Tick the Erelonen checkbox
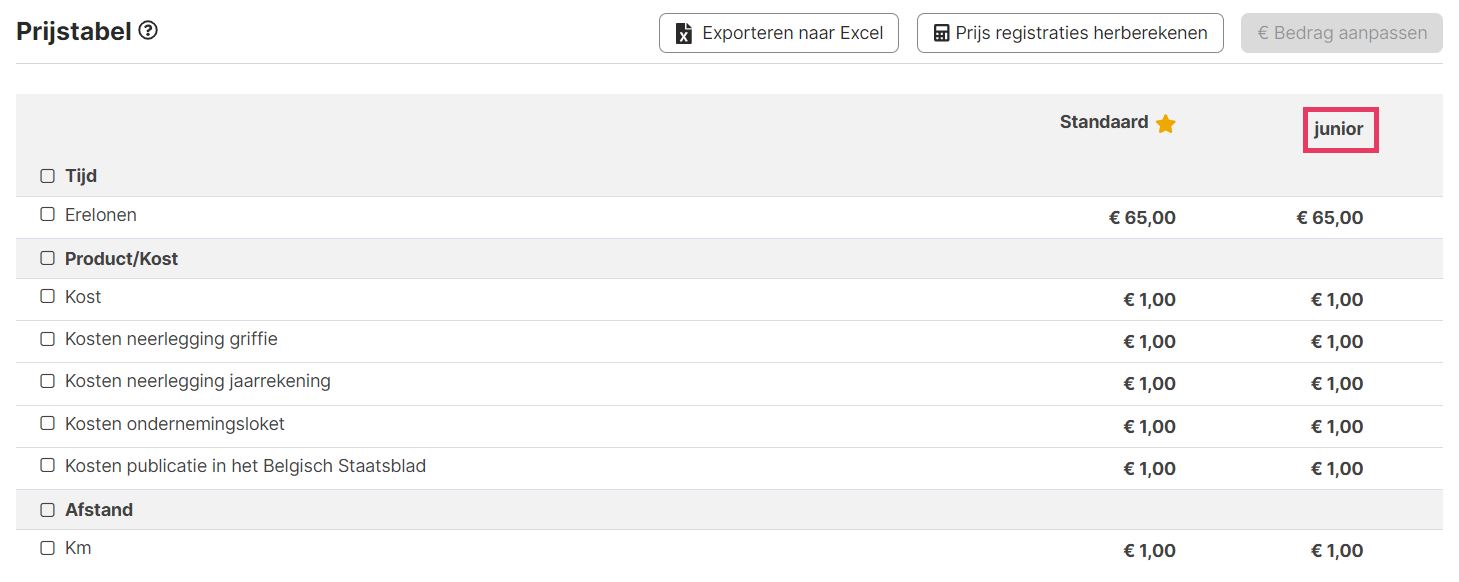Viewport: 1459px width, 582px height. tap(47, 214)
